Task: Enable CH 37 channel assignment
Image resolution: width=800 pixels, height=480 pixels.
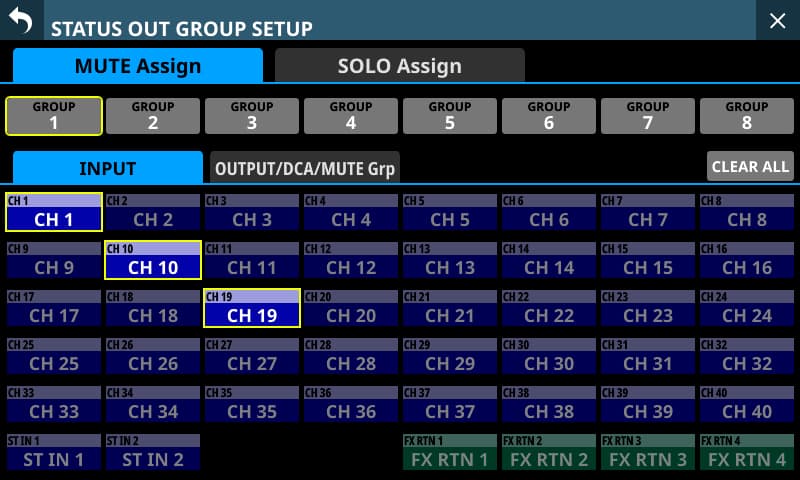Action: pos(450,405)
